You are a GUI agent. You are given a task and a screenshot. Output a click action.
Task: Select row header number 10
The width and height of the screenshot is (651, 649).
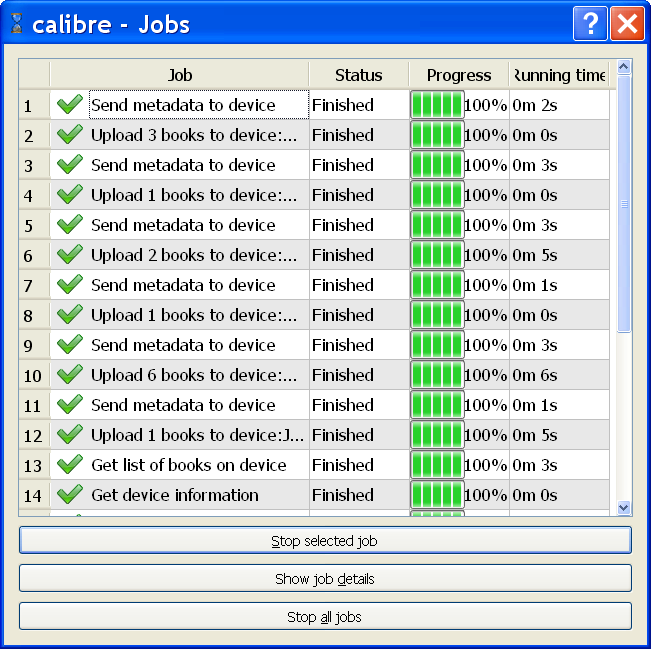(x=34, y=375)
